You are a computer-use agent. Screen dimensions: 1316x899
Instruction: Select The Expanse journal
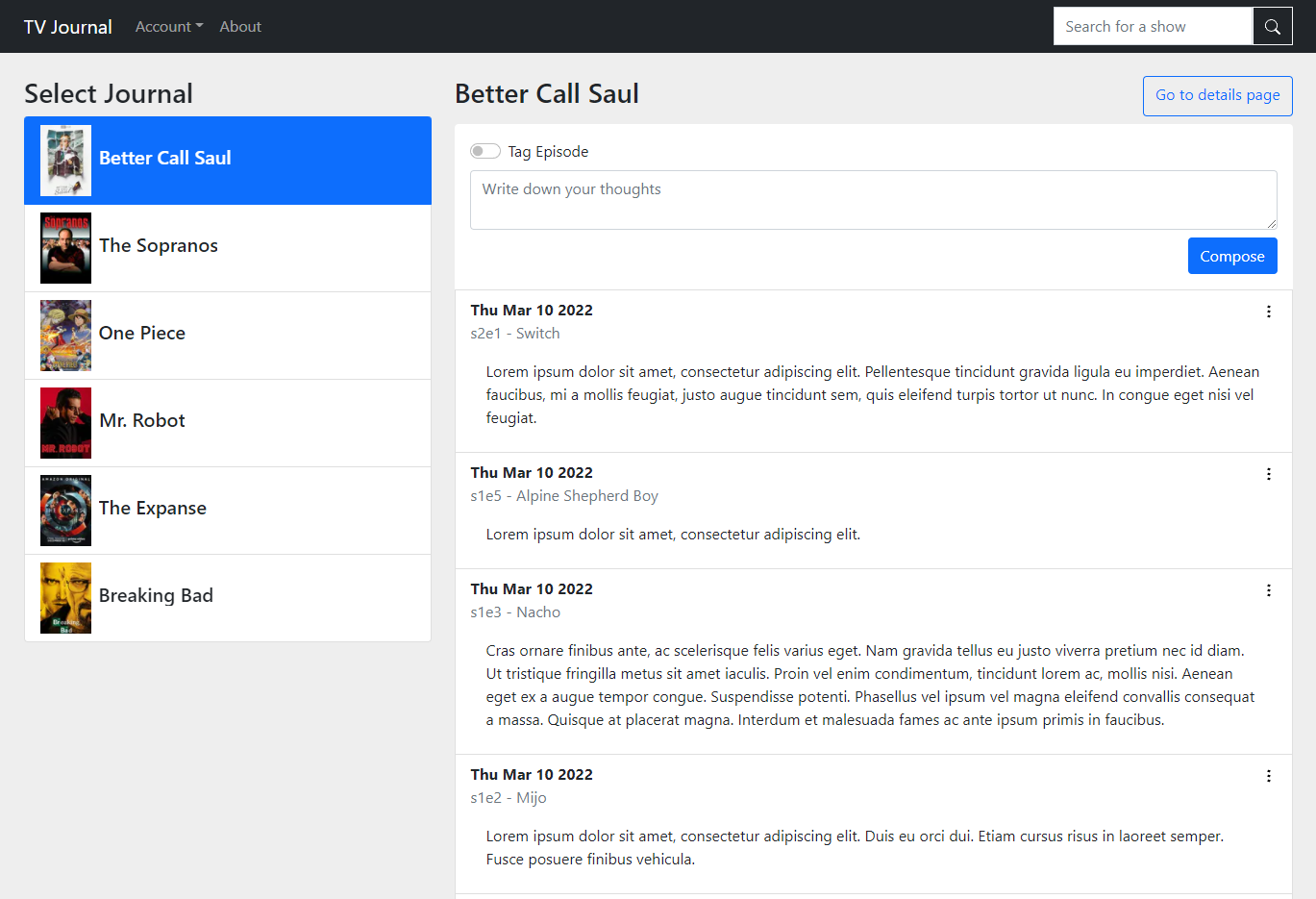227,510
